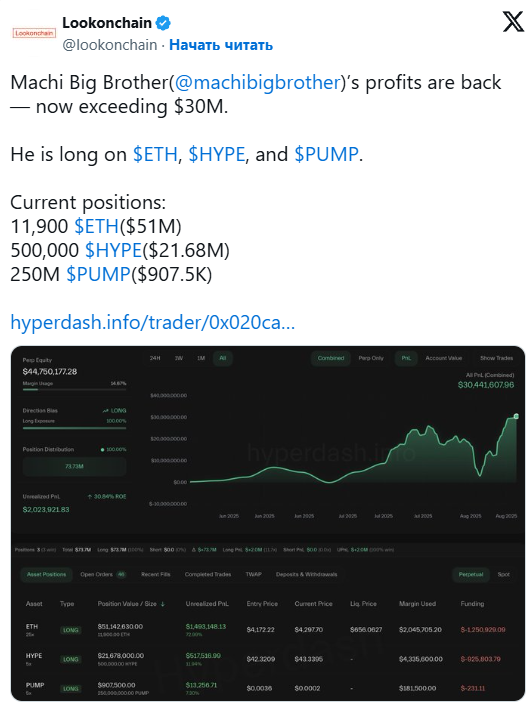Click the PUMP LONG badge
The image size is (532, 708).
tap(70, 689)
